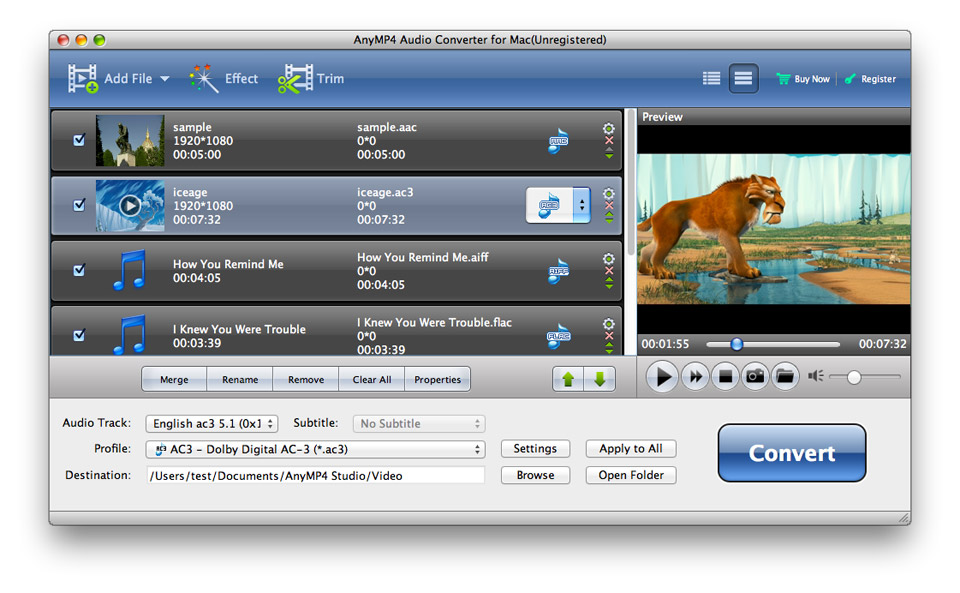Open the Audio Track dropdown
The height and width of the screenshot is (593, 960).
212,423
